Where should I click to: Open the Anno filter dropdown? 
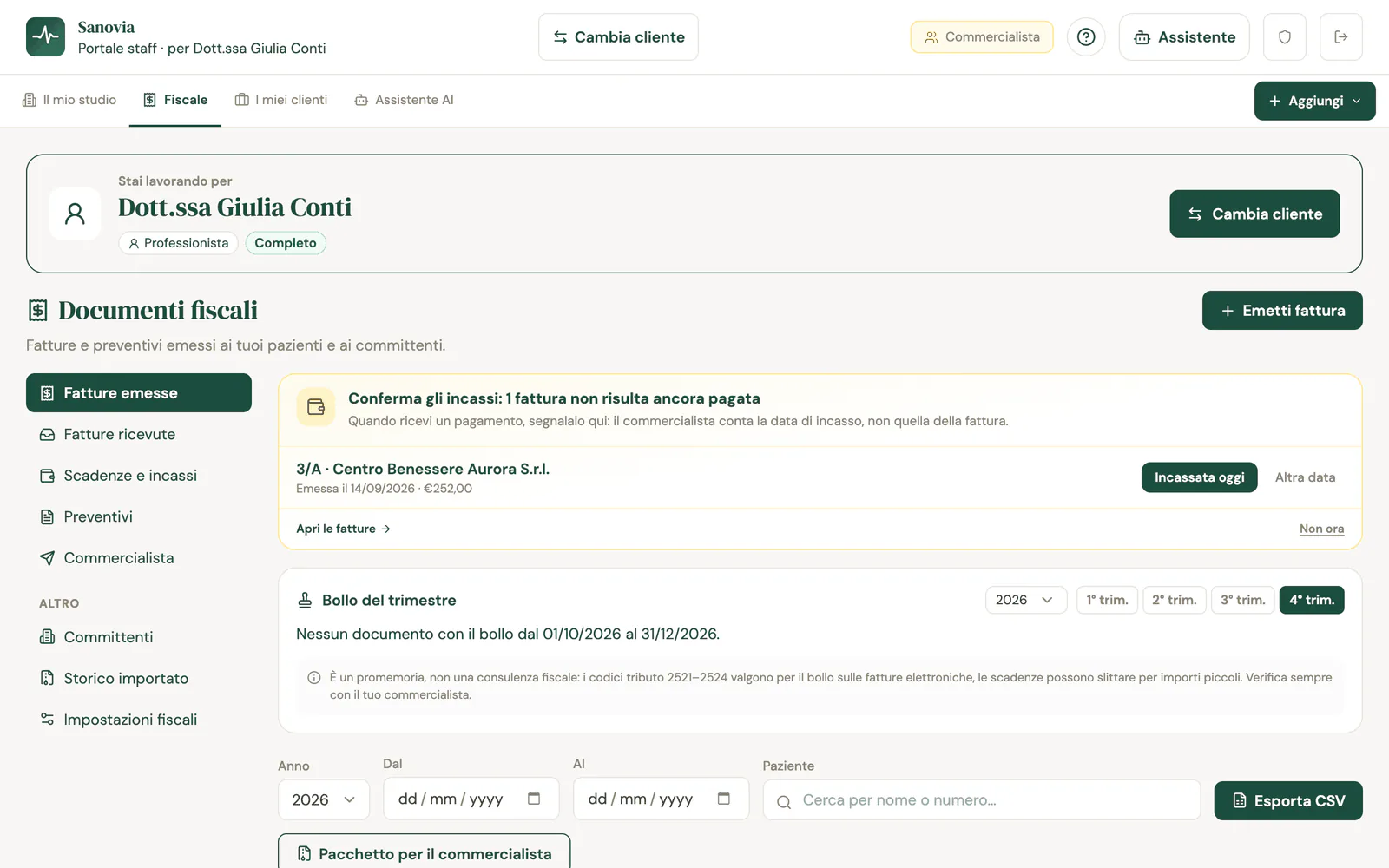coord(324,799)
